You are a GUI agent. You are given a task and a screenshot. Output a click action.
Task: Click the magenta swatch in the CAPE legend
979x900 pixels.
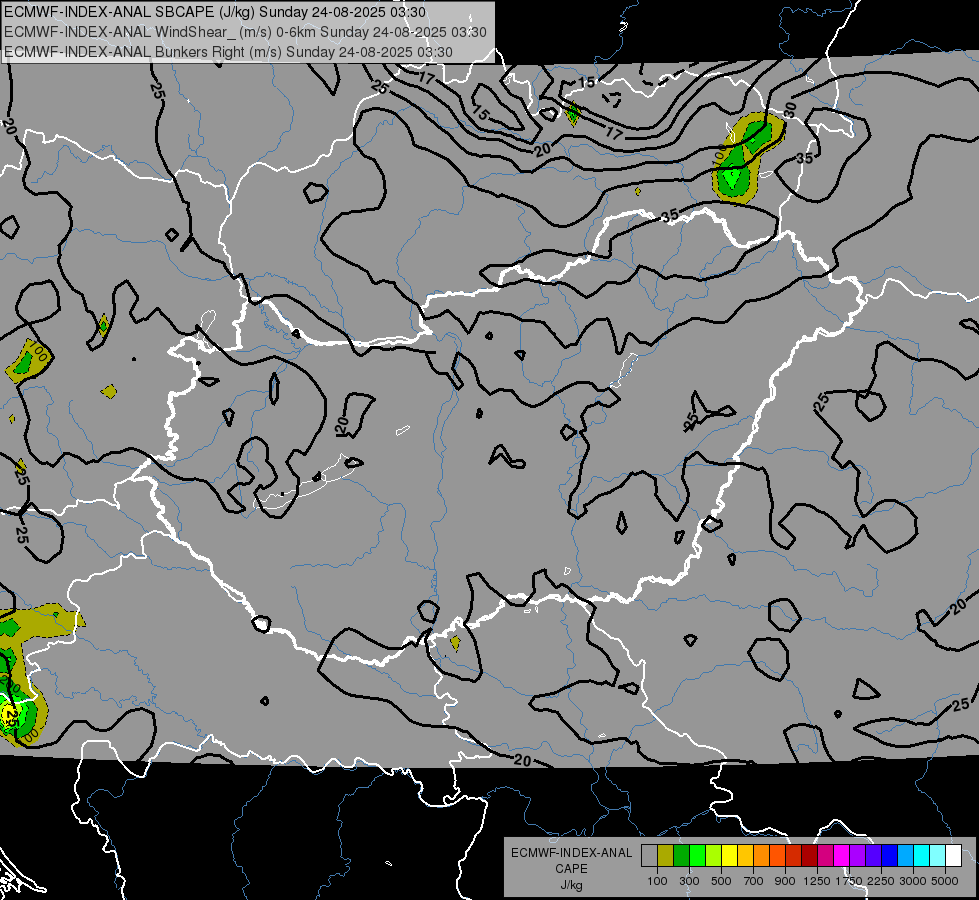coord(842,855)
